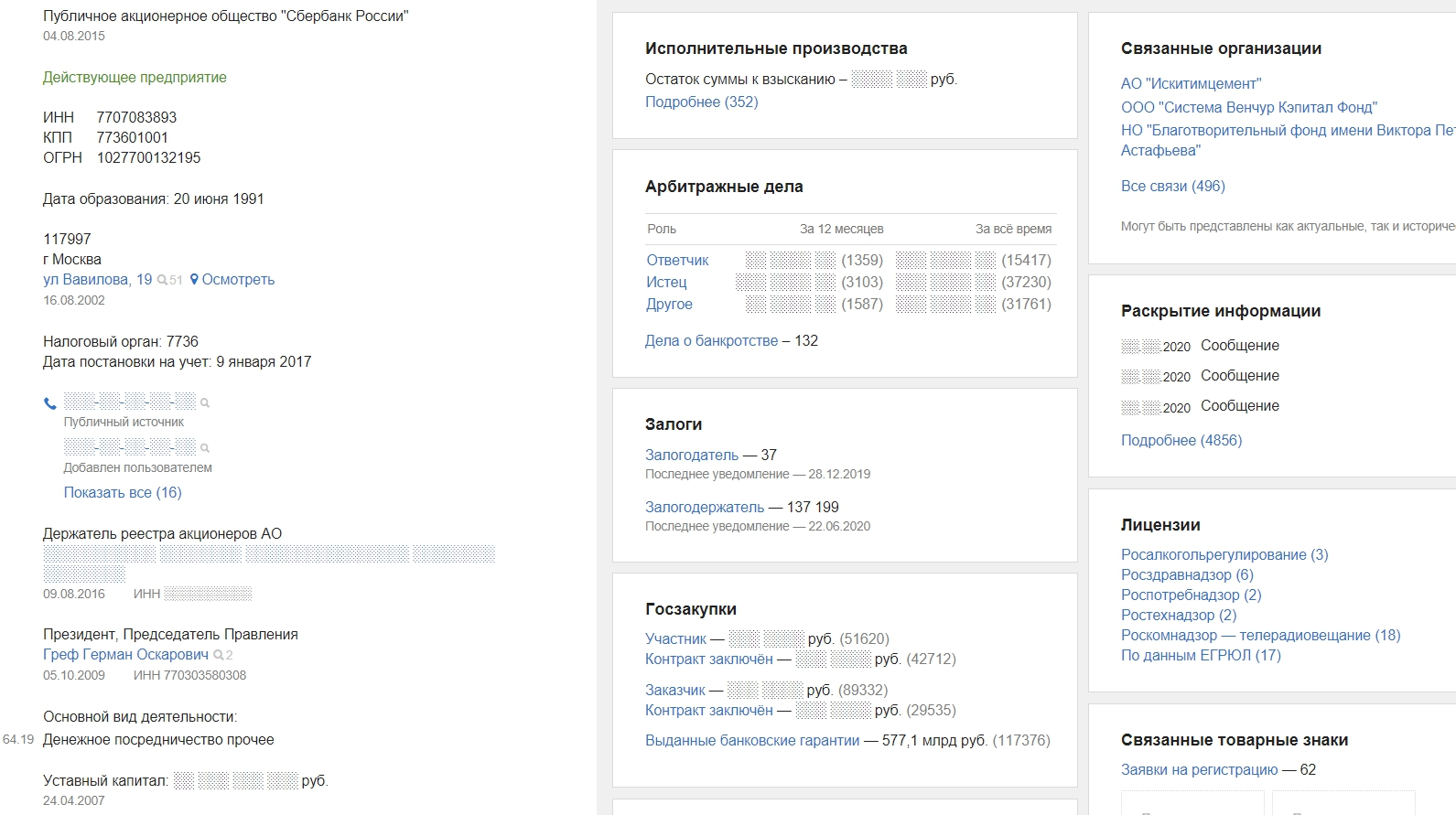
Task: Open Подробнее (352) in Исполнительные производства
Action: point(702,102)
